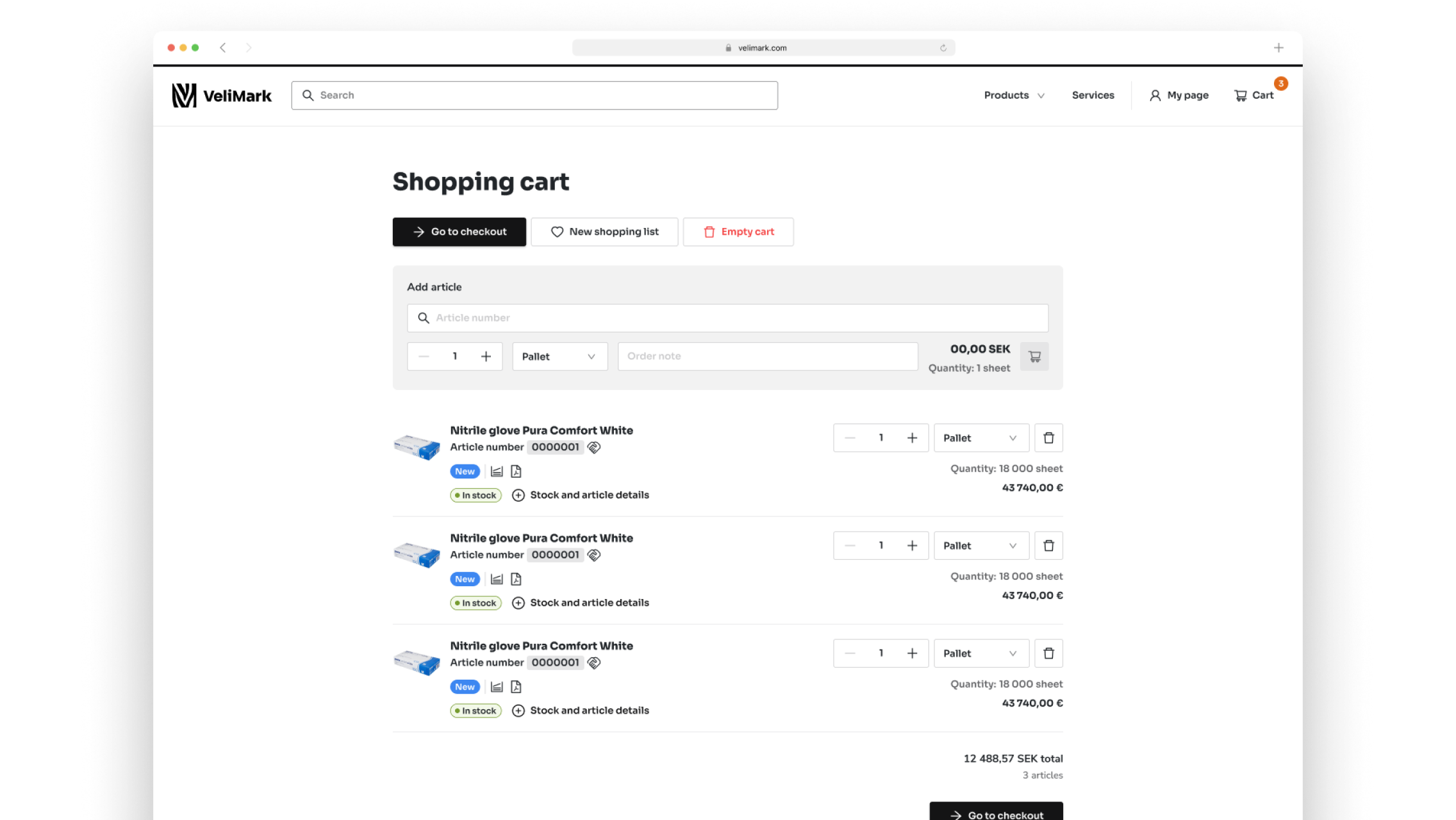Expand the Products menu in navigation

[x=1013, y=94]
